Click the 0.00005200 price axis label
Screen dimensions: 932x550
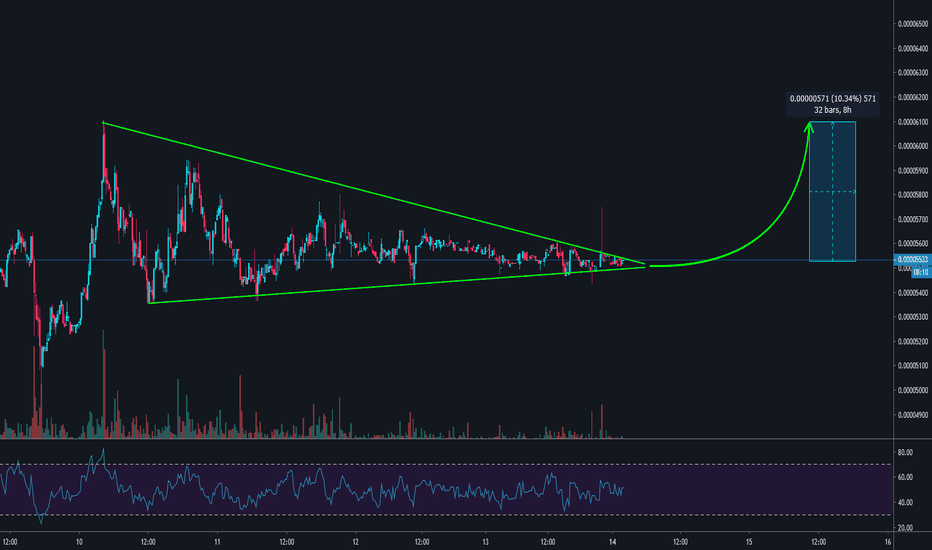(x=913, y=342)
